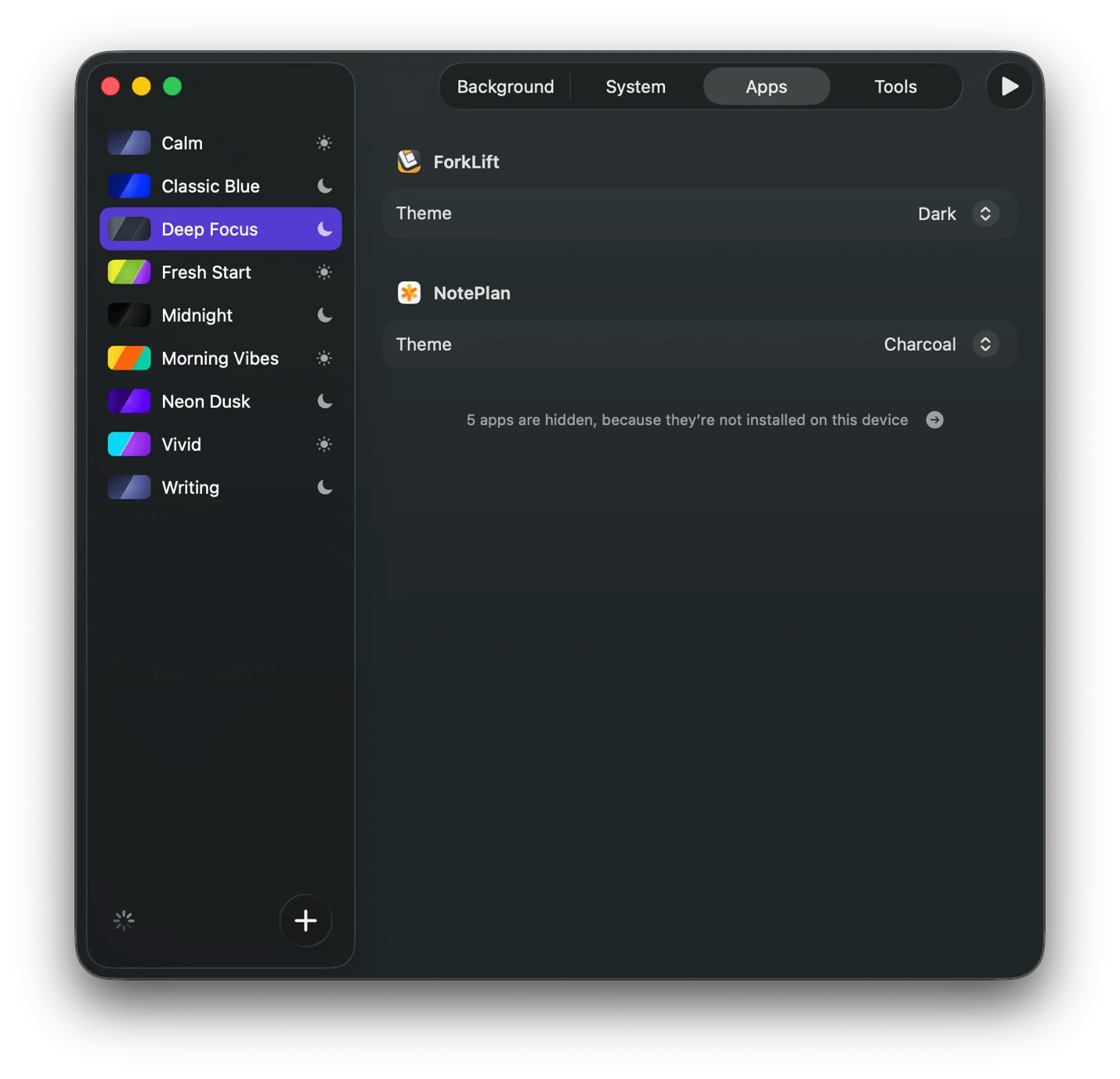Screen dimensions: 1120x1079
Task: Select the Calm preset name
Action: pos(182,143)
